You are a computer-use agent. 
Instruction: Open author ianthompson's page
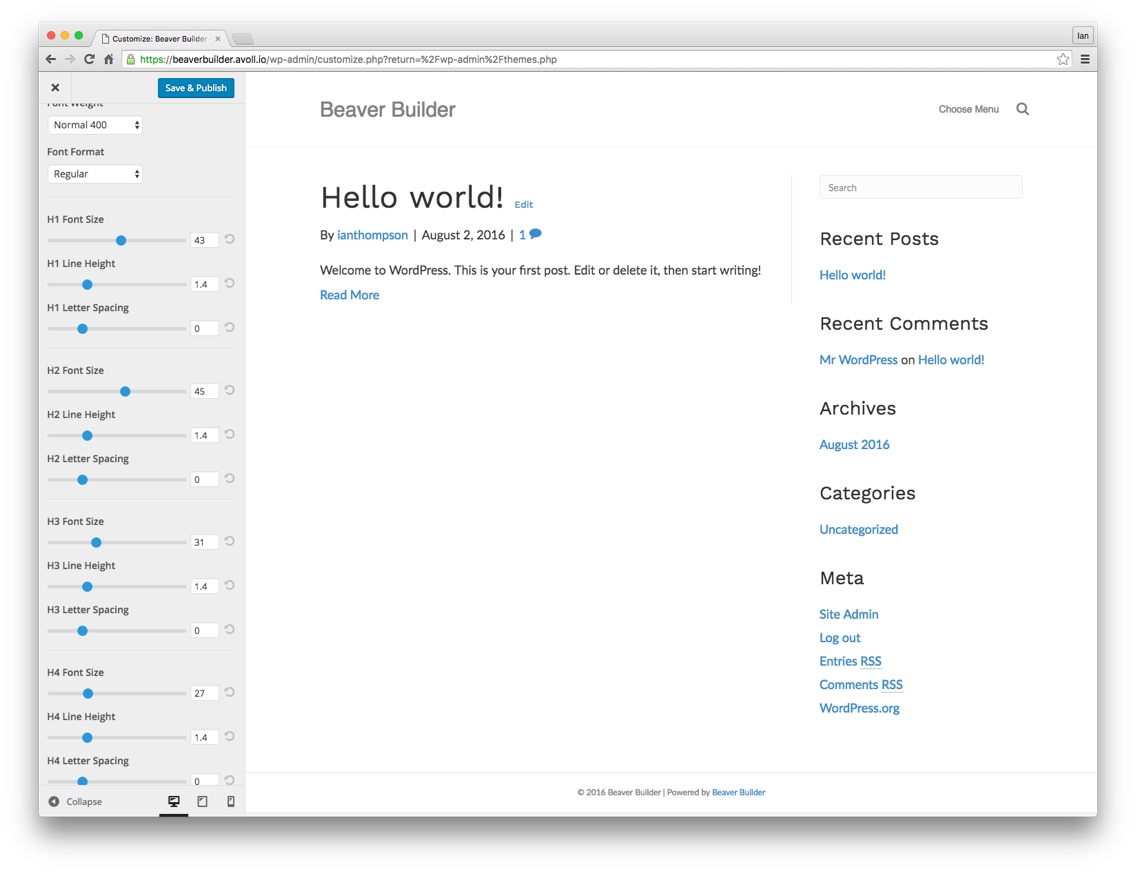(372, 235)
